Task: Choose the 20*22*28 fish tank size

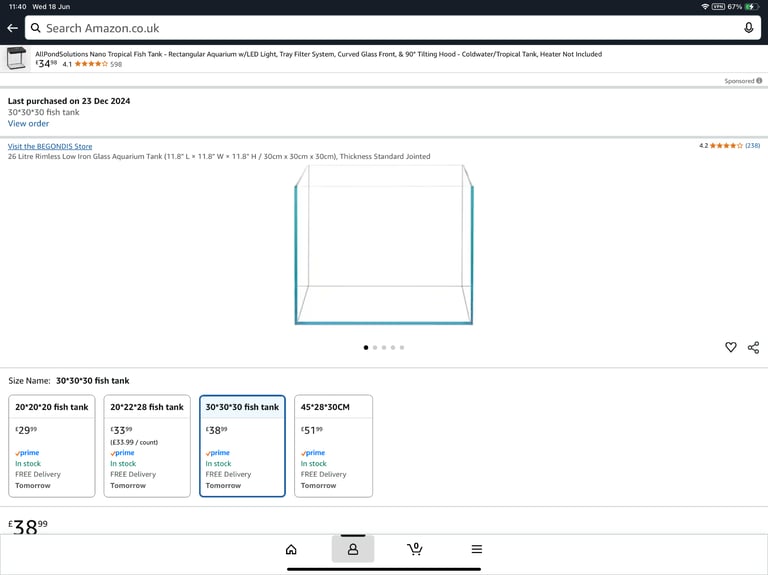Action: point(147,446)
